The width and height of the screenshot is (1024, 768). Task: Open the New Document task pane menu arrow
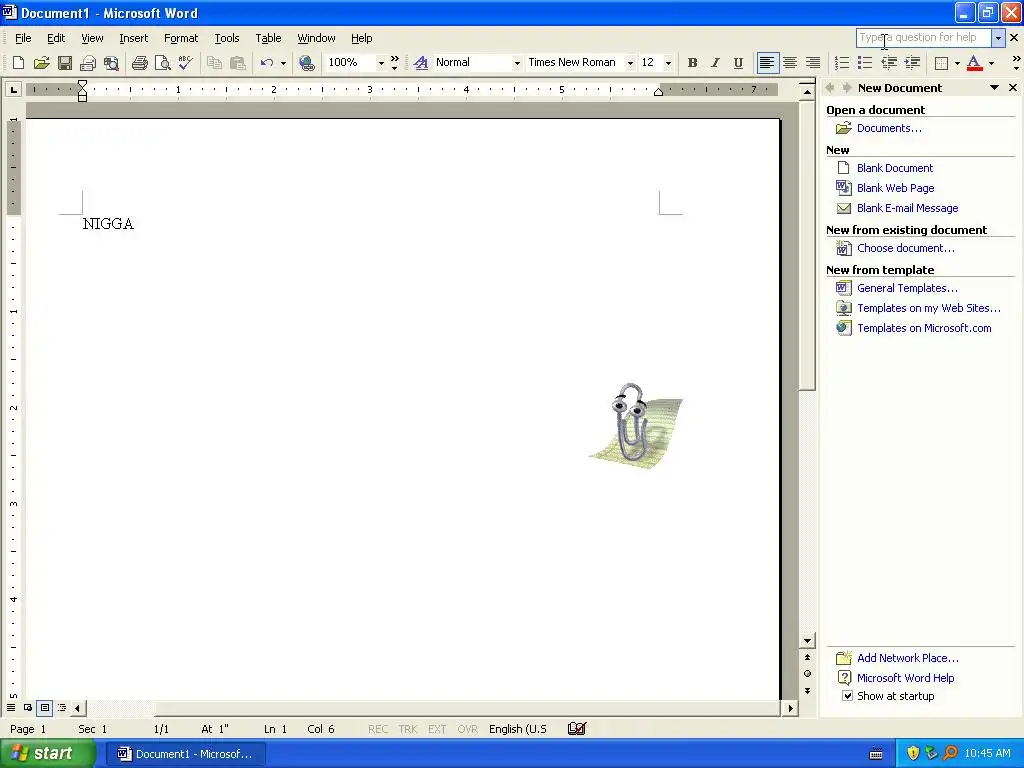[x=994, y=88]
